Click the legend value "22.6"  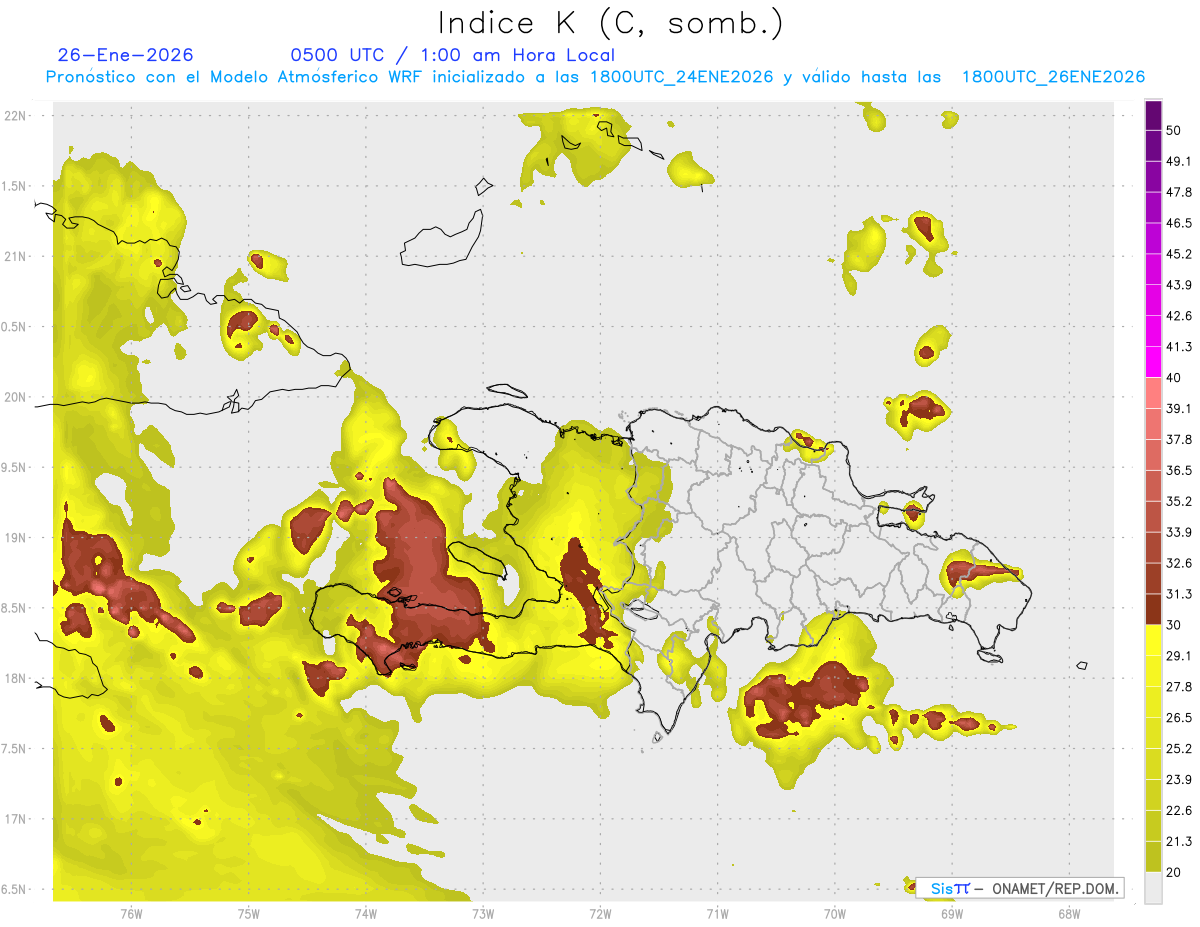click(1179, 811)
